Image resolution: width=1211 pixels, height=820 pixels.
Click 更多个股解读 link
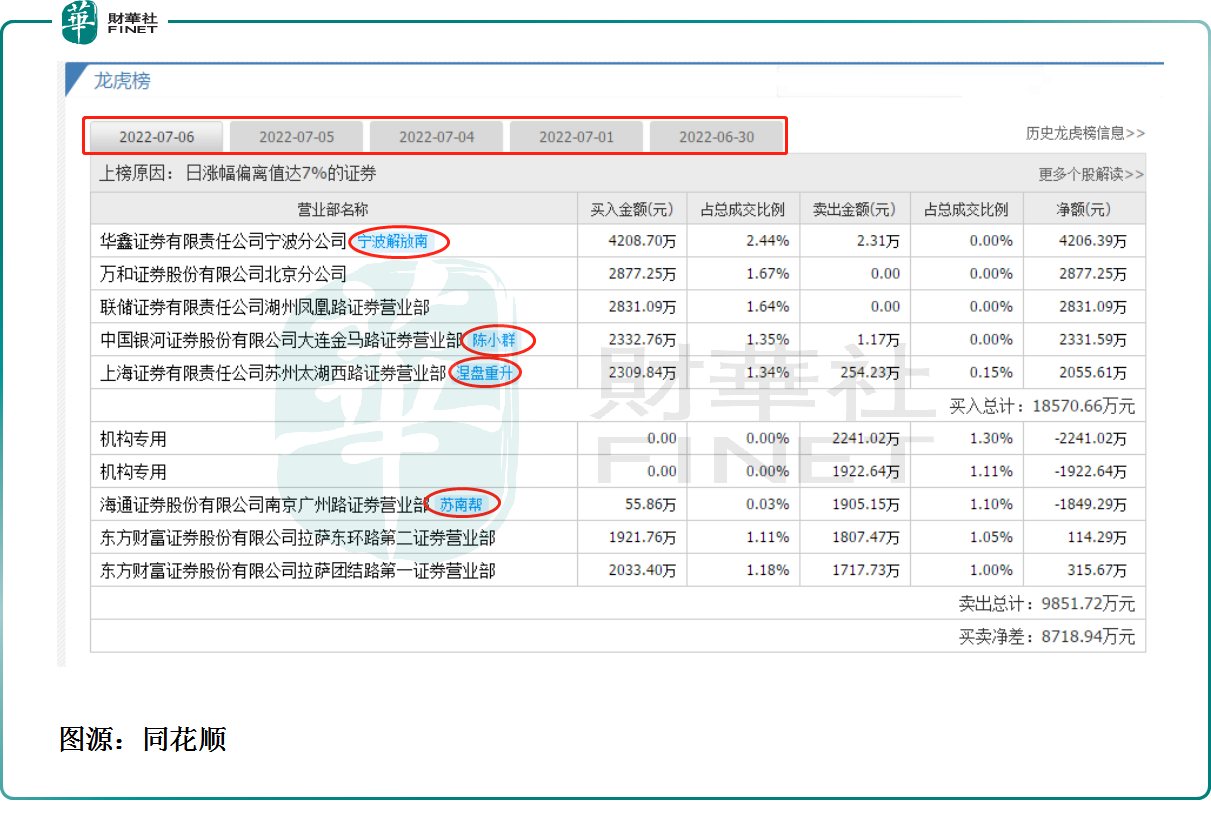click(1091, 174)
